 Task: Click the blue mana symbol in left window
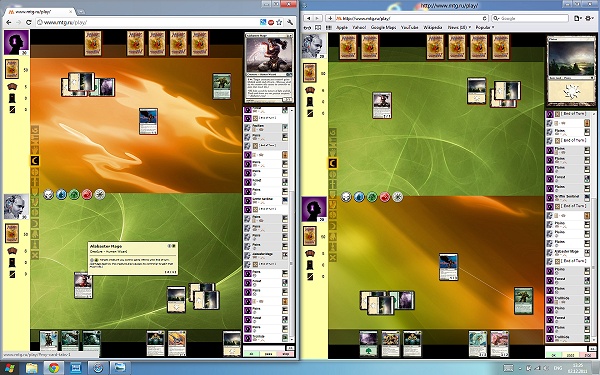[61, 195]
